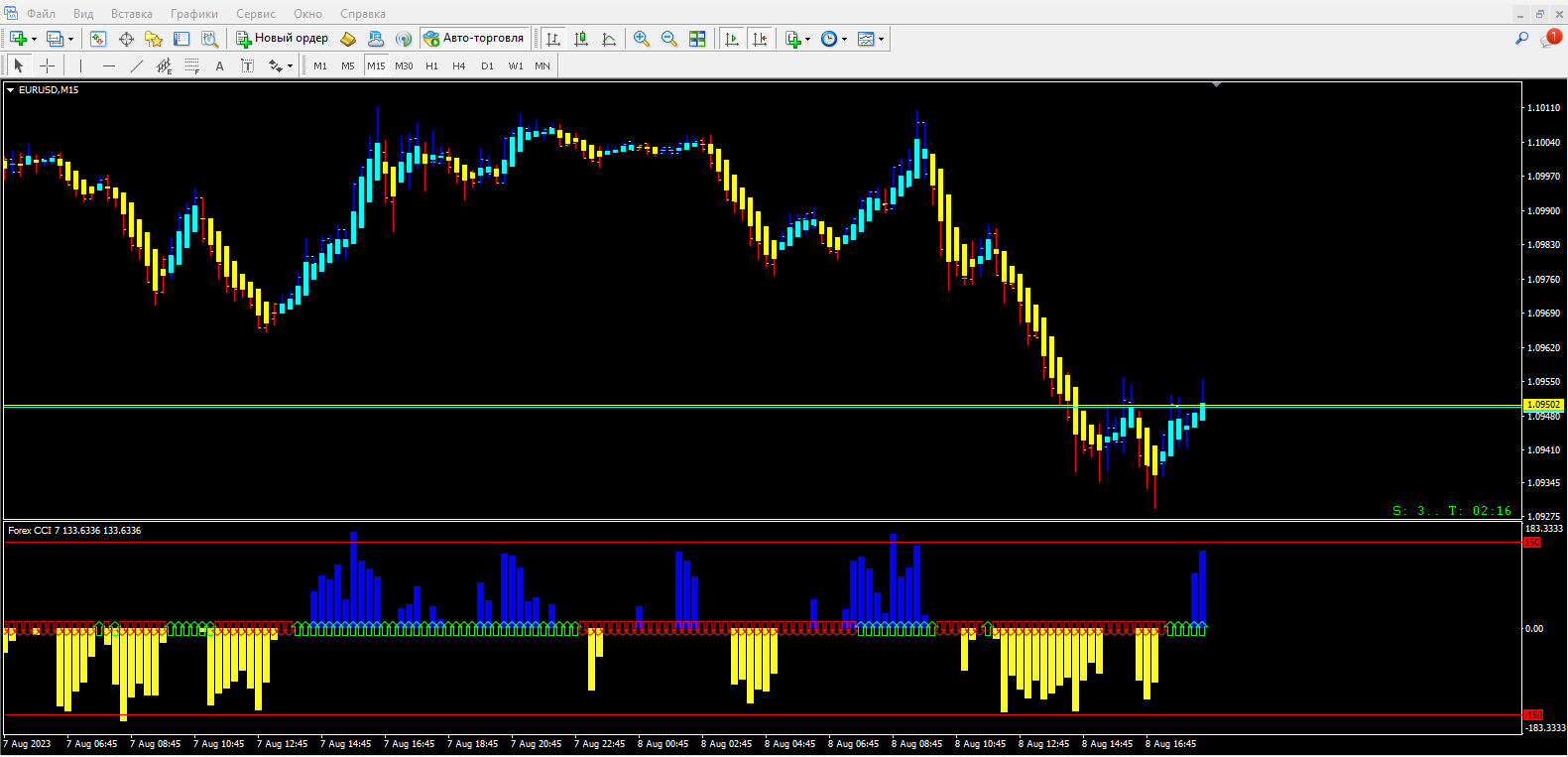Open the Market Watch window
Screen dimensions: 1568x757
pos(98,39)
